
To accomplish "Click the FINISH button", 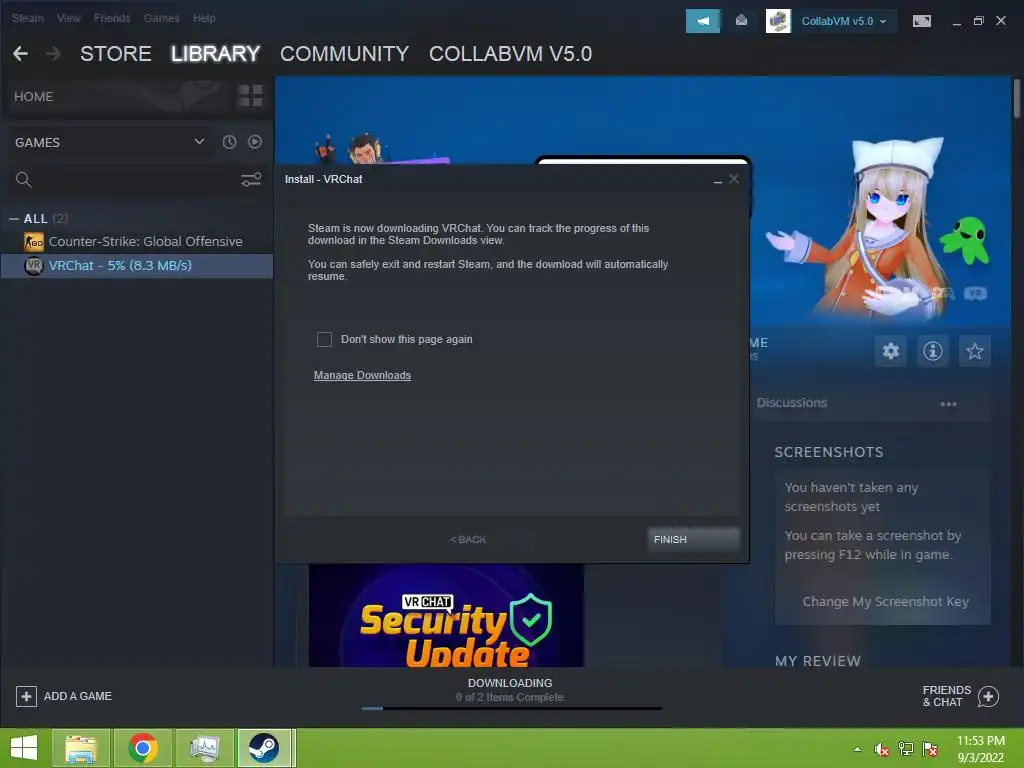I will pos(693,539).
